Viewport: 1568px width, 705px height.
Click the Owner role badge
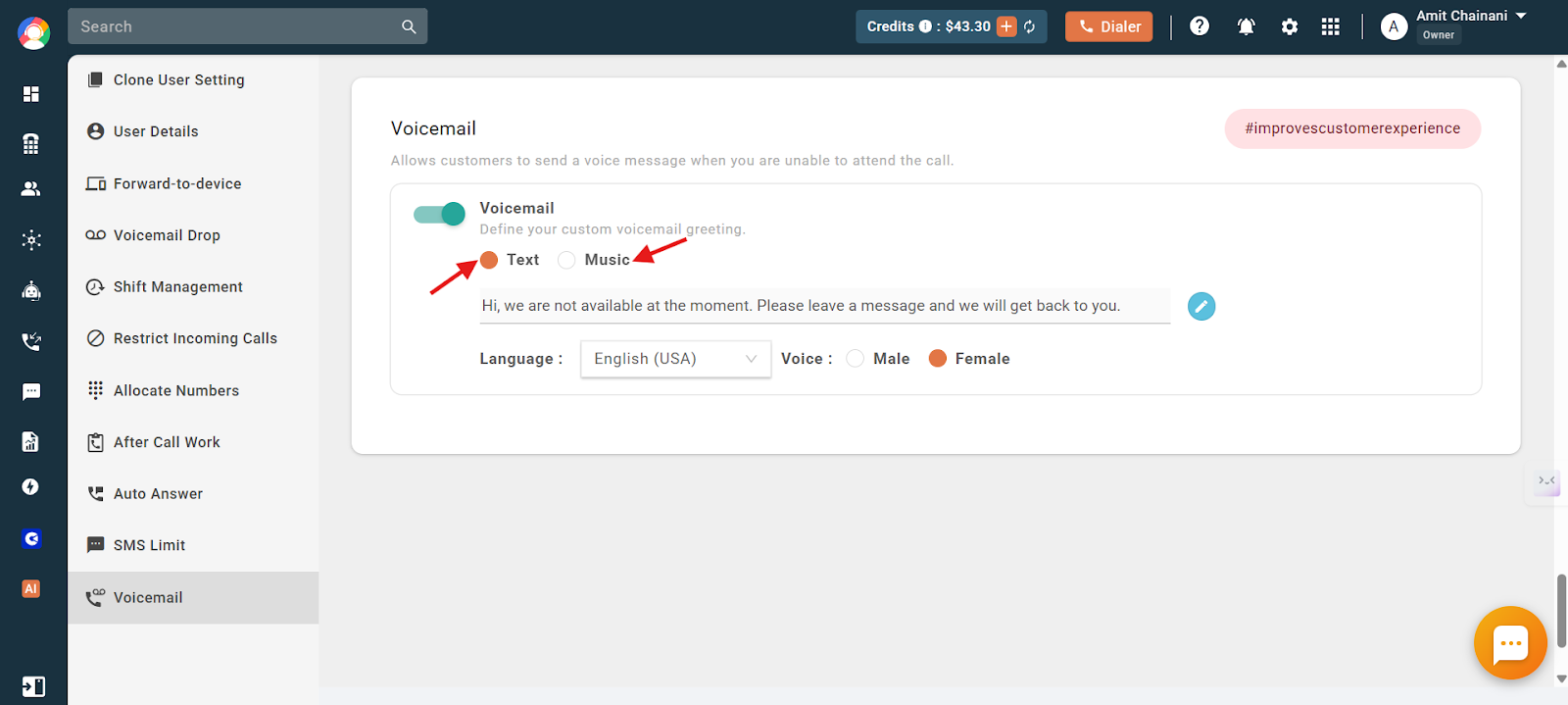pos(1439,35)
